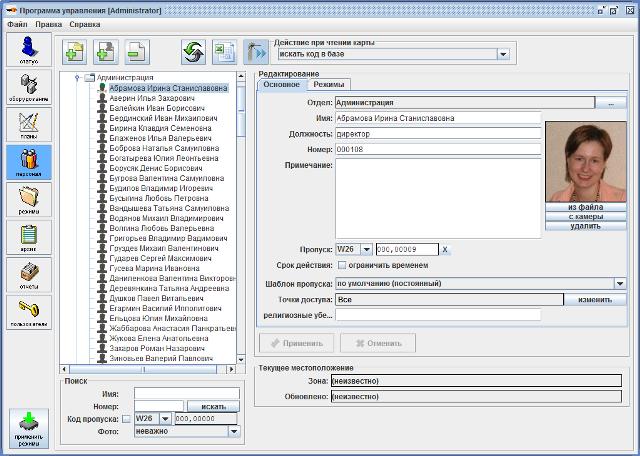640x456 pixels.
Task: Click the применить режим button with green arrow
Action: click(29, 426)
